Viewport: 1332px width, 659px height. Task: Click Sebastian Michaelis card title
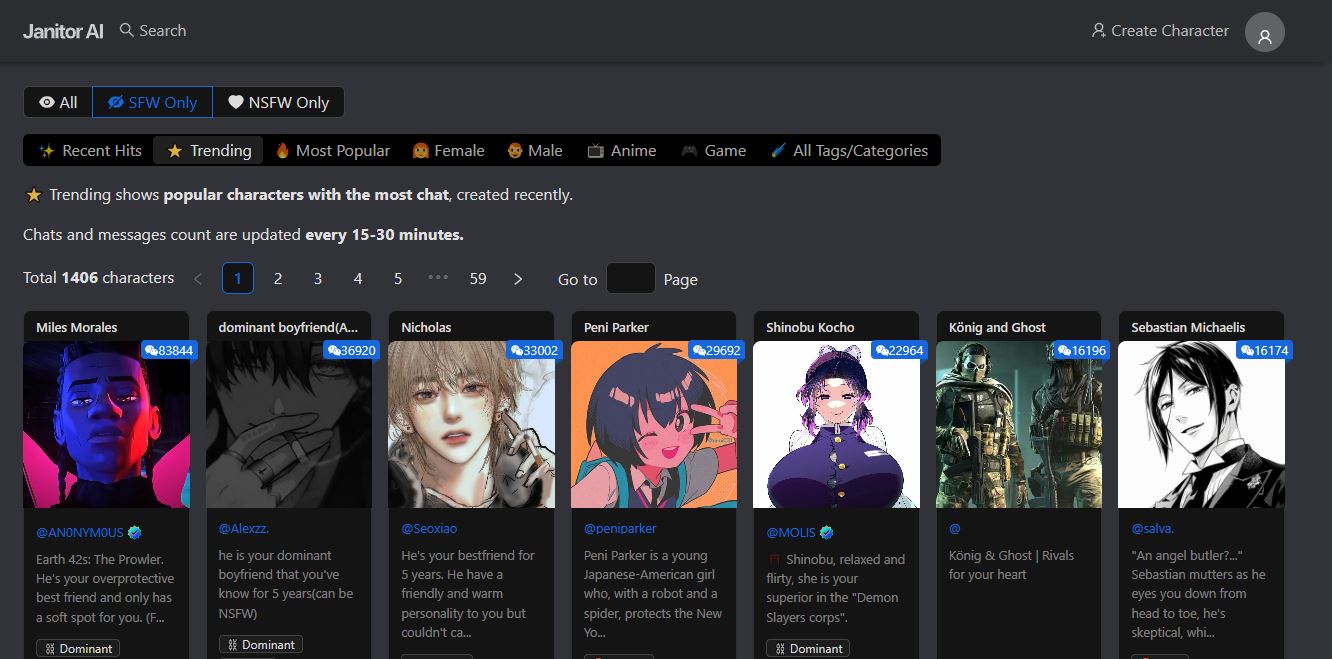point(1188,327)
